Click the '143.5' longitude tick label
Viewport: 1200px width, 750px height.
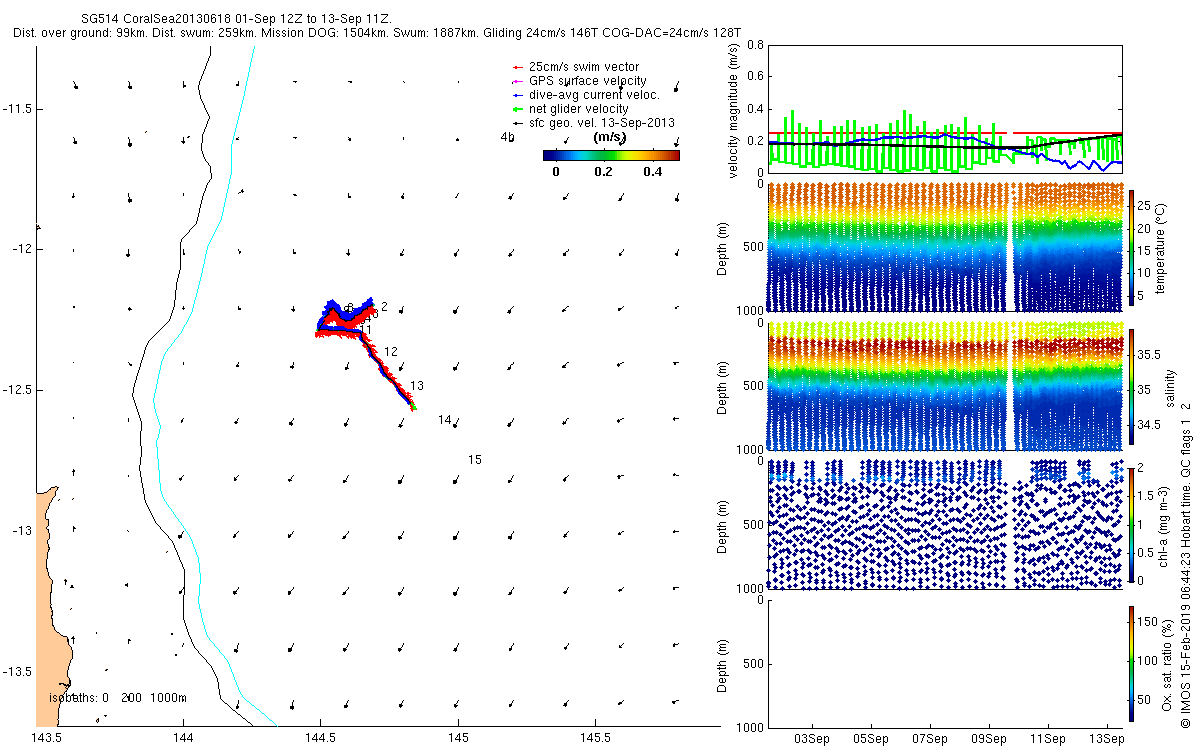click(x=46, y=739)
